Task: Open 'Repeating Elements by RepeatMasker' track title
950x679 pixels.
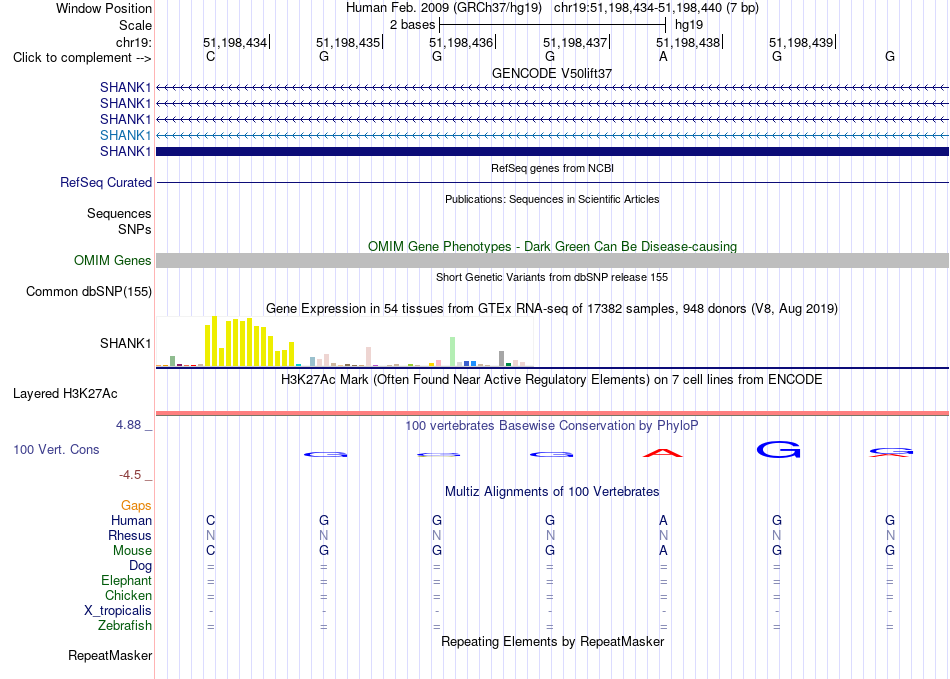Action: (552, 642)
